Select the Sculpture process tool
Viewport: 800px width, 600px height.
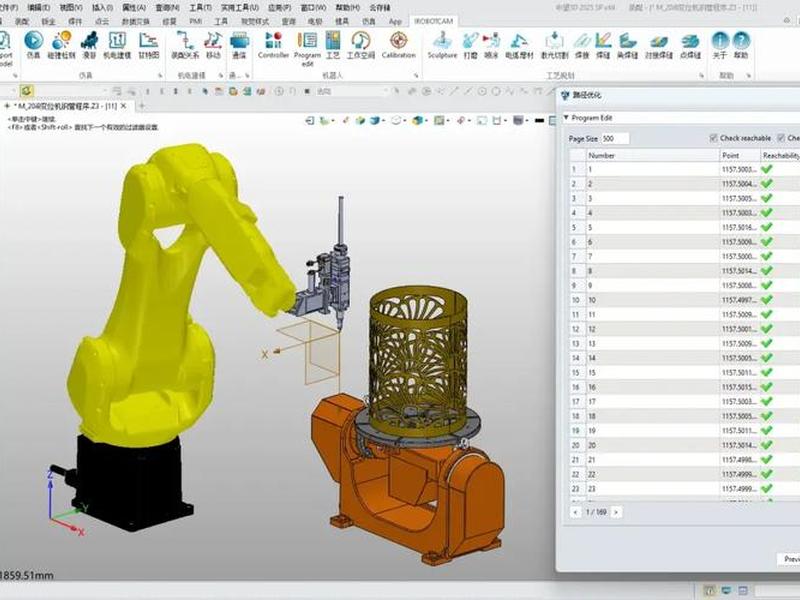(x=442, y=45)
